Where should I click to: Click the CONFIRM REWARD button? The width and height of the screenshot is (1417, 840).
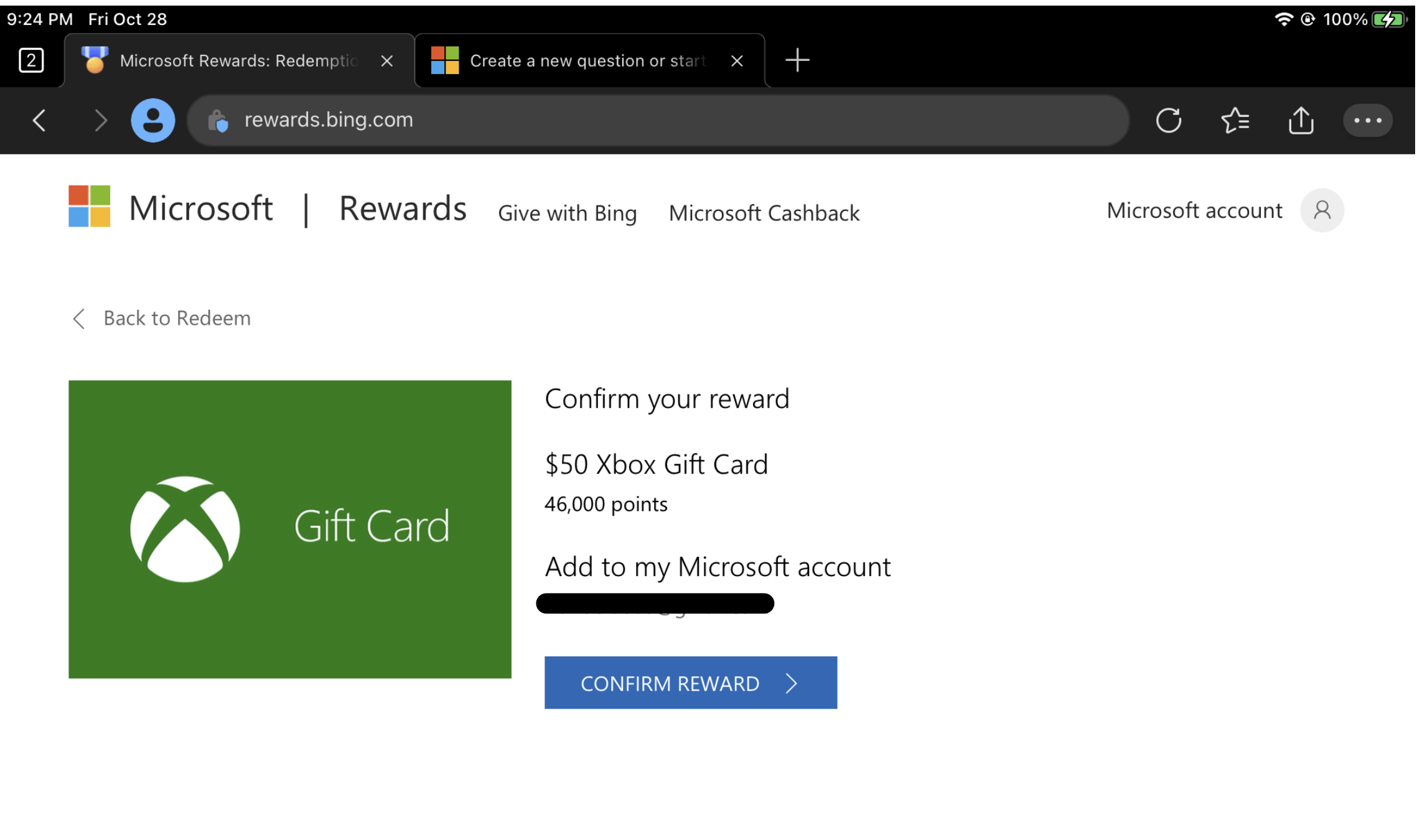[691, 682]
